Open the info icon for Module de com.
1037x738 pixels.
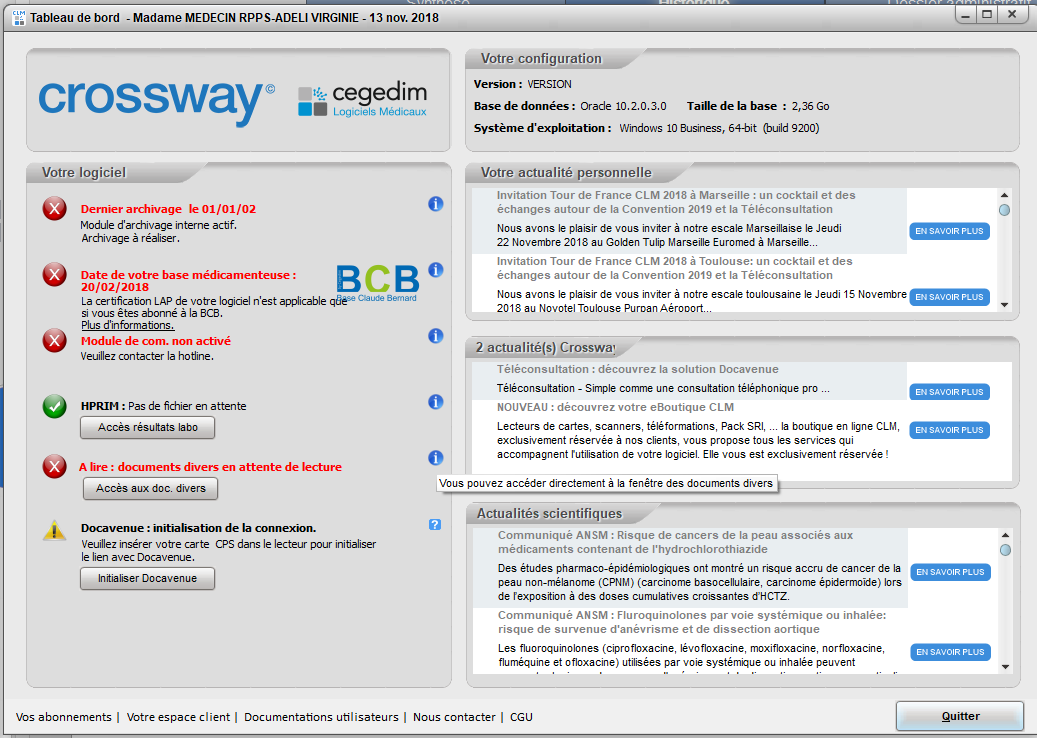click(x=435, y=336)
